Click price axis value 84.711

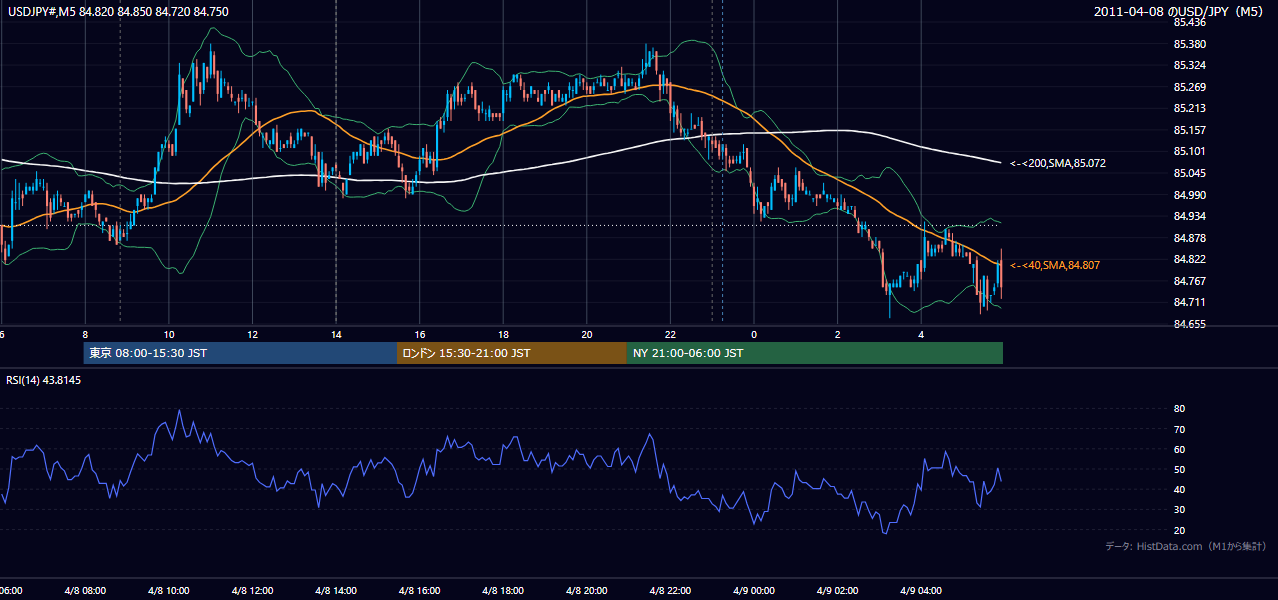point(1189,302)
